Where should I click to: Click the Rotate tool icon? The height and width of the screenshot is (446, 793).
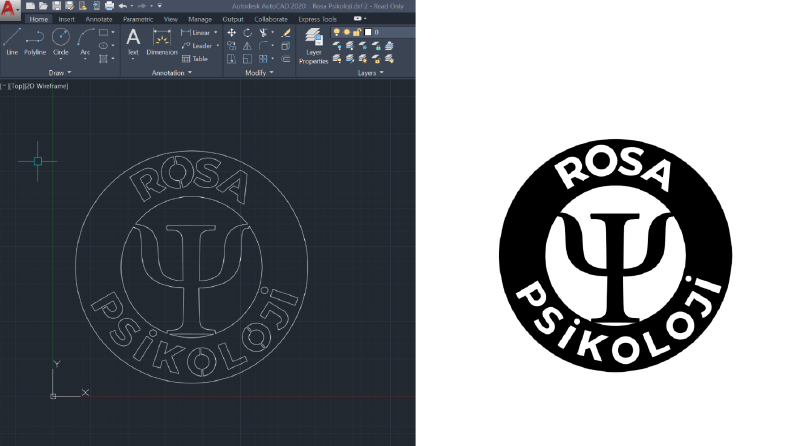pyautogui.click(x=247, y=32)
